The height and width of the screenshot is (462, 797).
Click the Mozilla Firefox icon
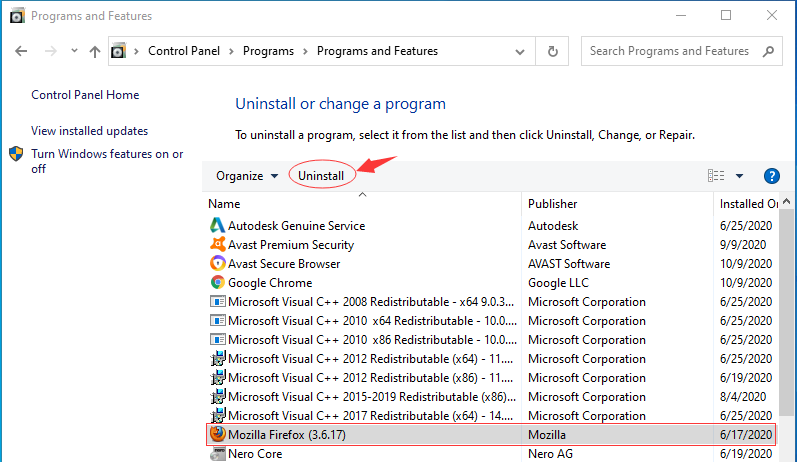pyautogui.click(x=218, y=434)
